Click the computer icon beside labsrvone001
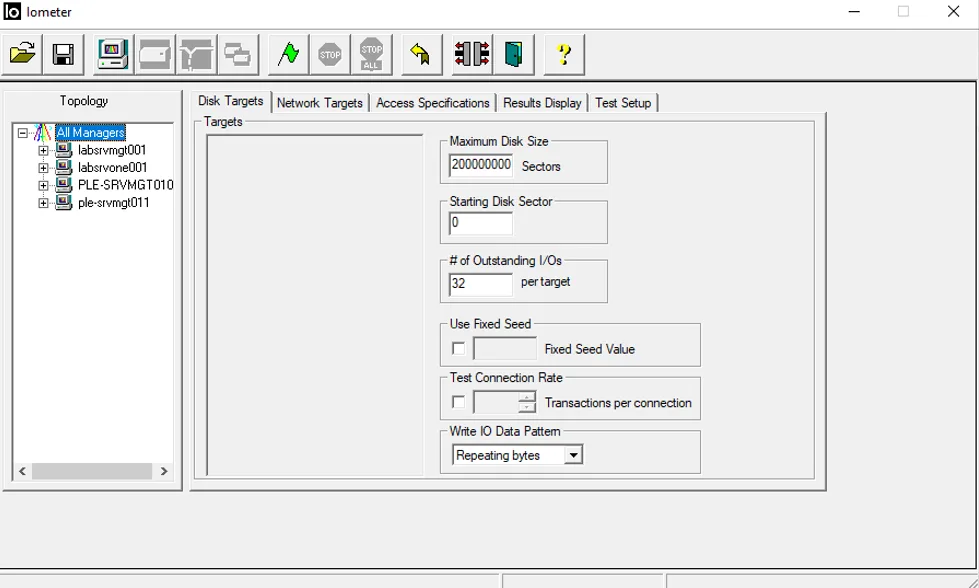 click(x=64, y=167)
